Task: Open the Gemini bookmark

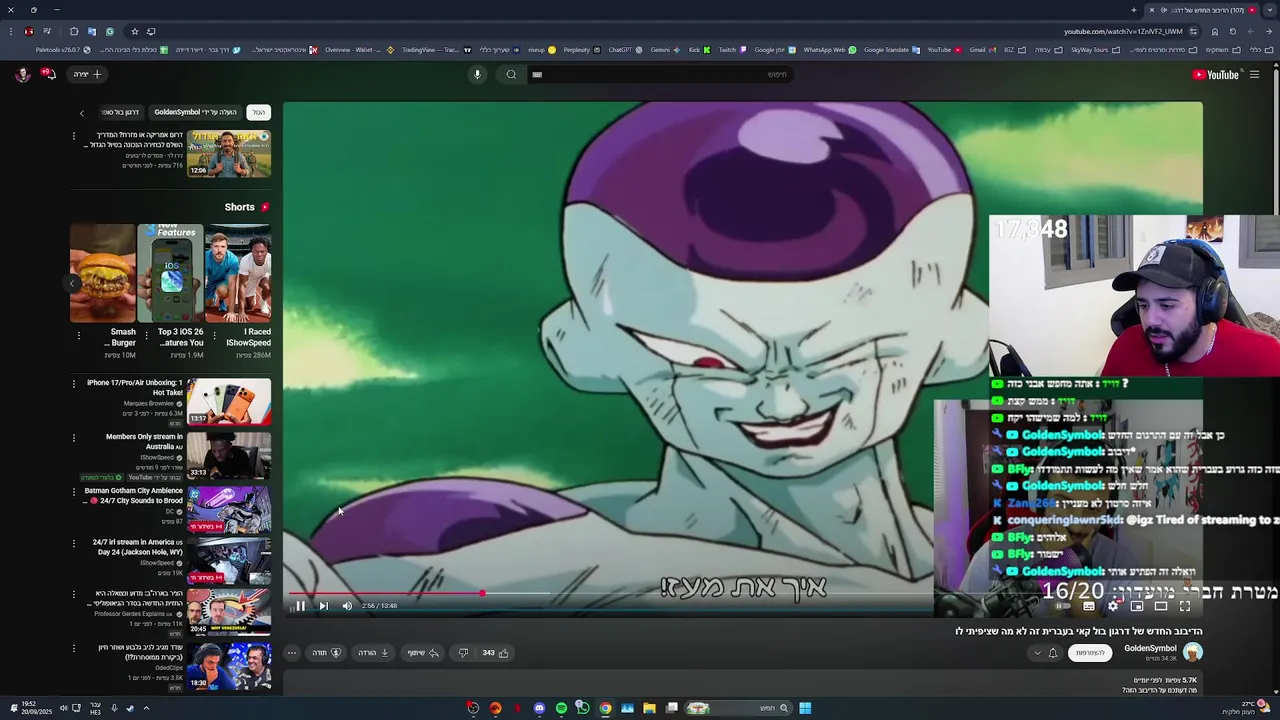Action: pos(664,50)
